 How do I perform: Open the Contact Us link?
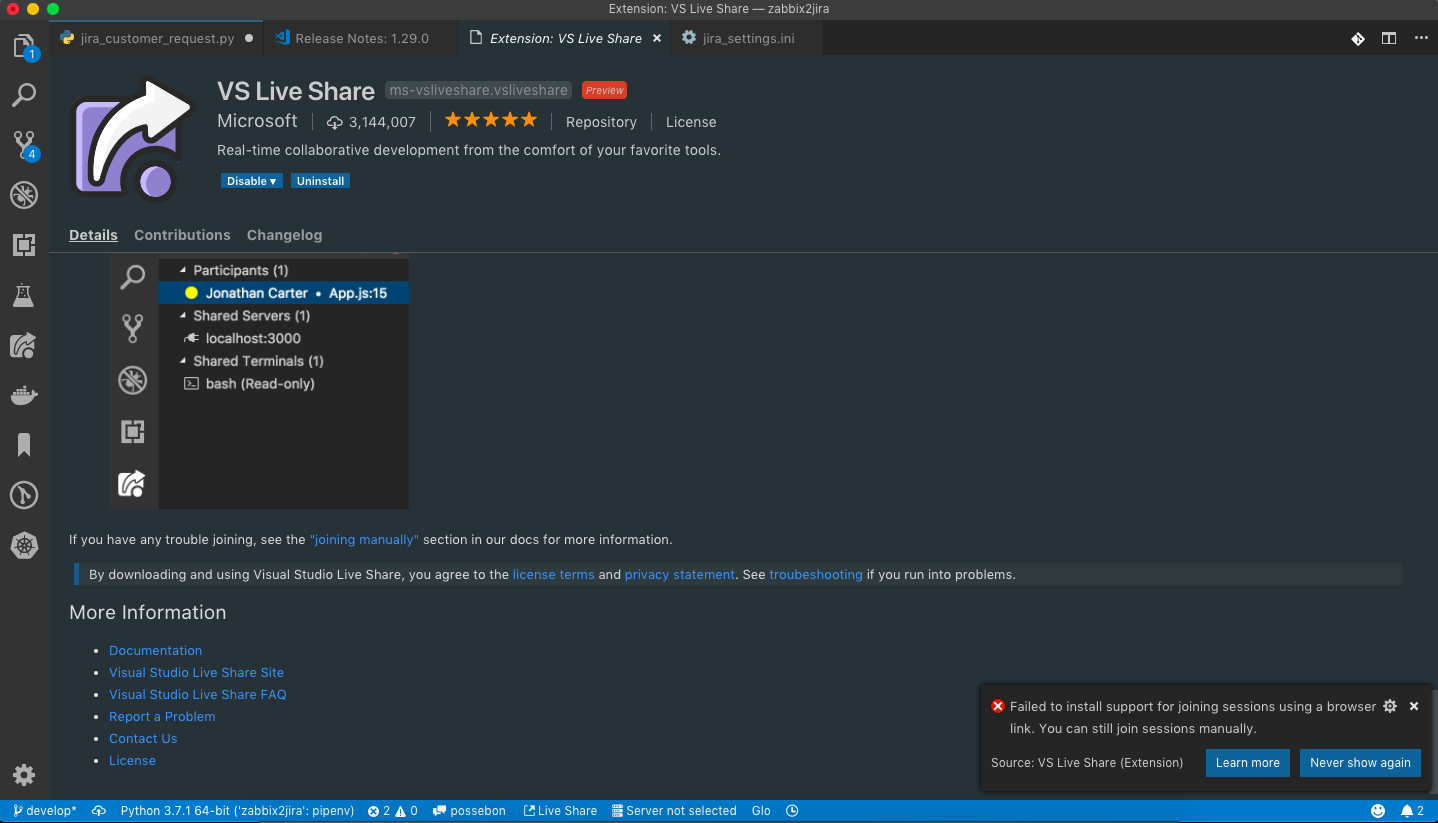(x=143, y=738)
